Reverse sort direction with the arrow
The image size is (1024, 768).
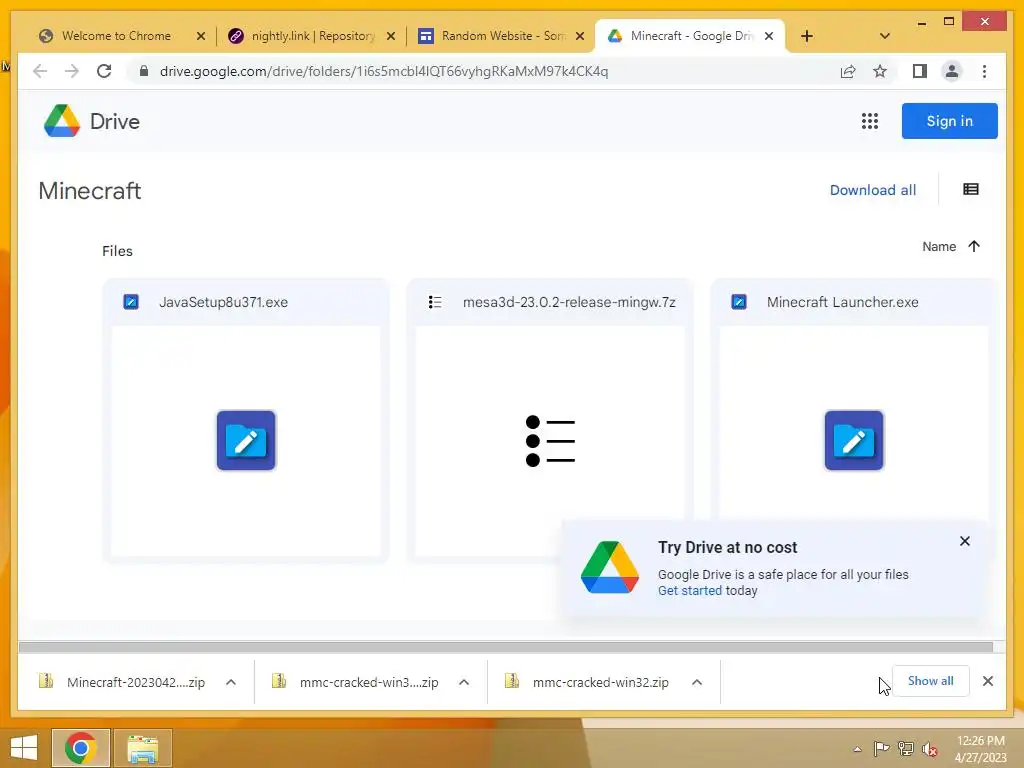[974, 246]
